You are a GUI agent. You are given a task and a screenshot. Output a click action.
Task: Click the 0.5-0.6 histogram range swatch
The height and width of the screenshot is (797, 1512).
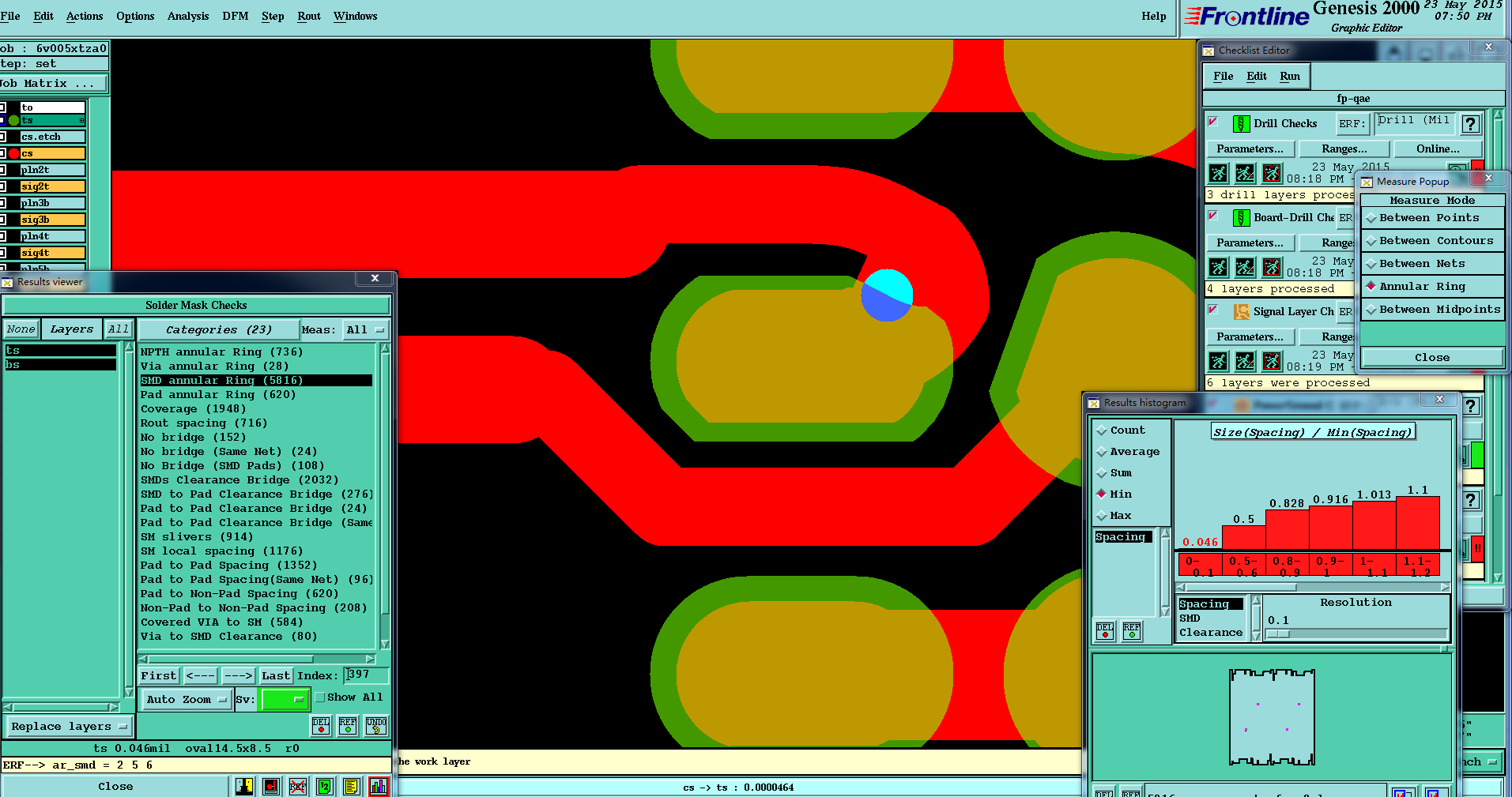pos(1243,565)
